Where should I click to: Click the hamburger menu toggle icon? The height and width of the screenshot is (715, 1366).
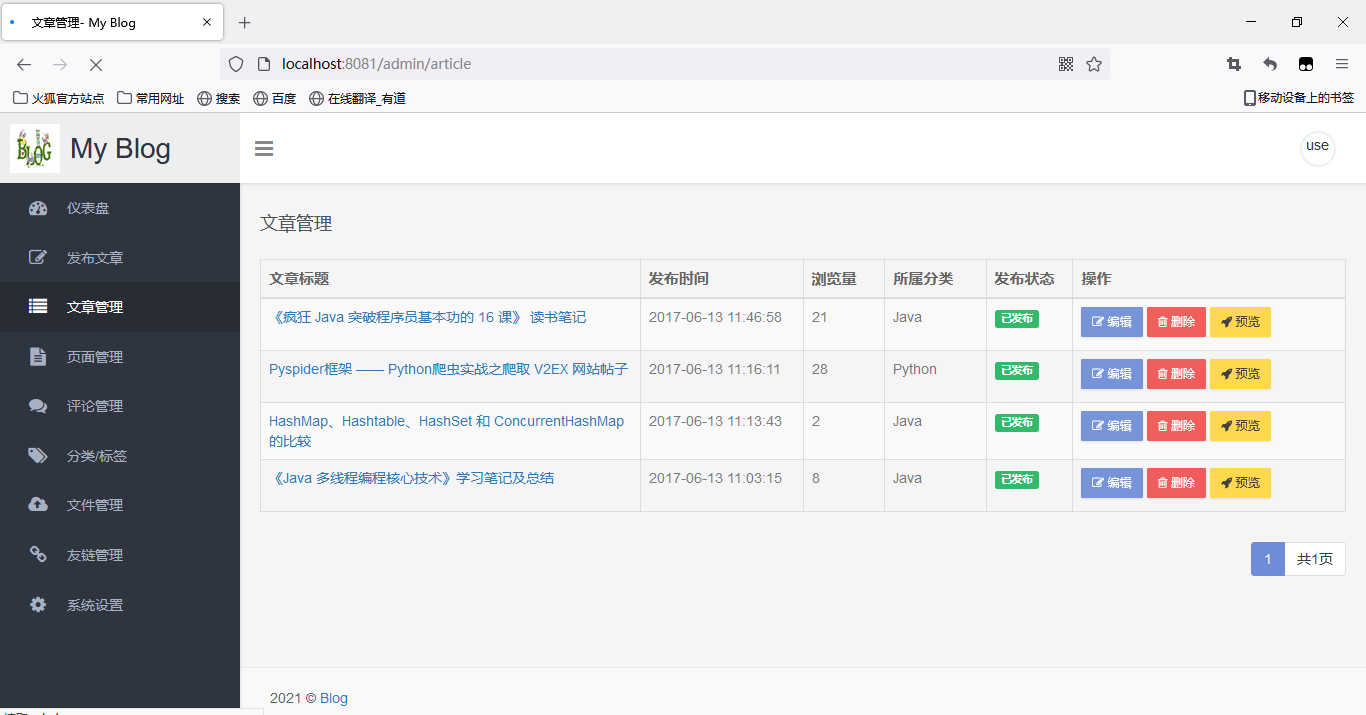[264, 149]
